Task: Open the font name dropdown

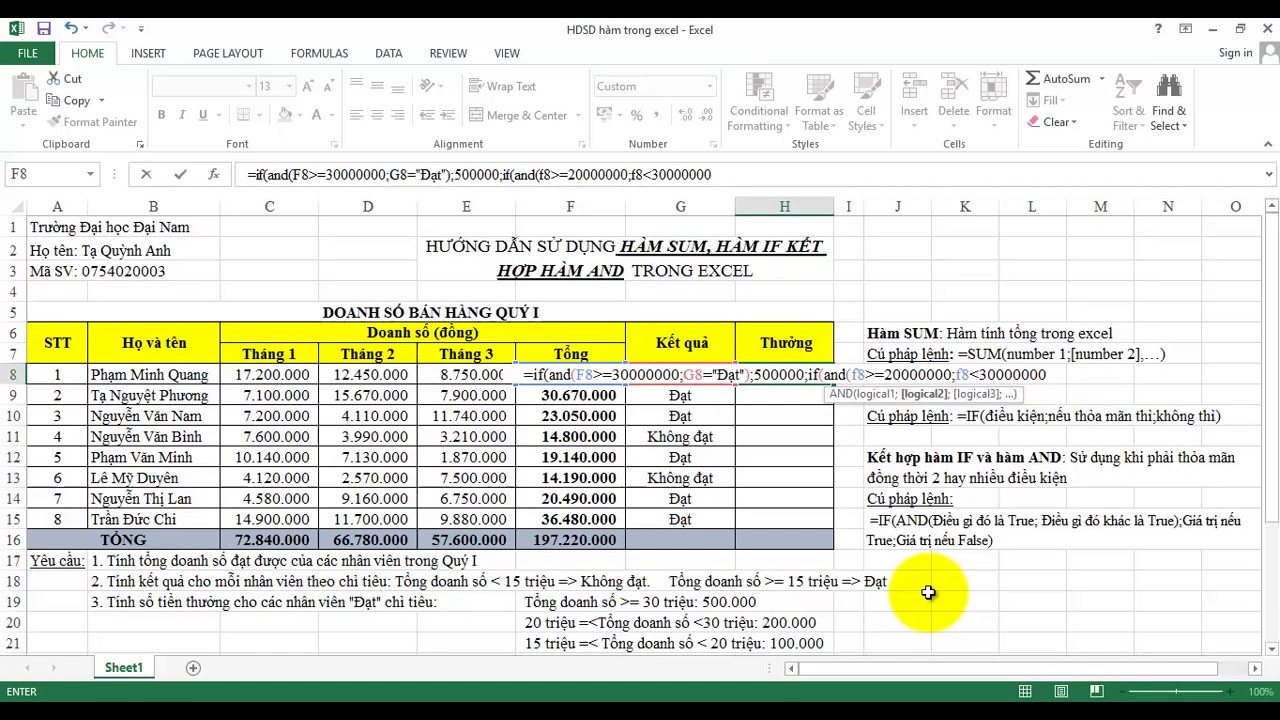Action: click(249, 86)
